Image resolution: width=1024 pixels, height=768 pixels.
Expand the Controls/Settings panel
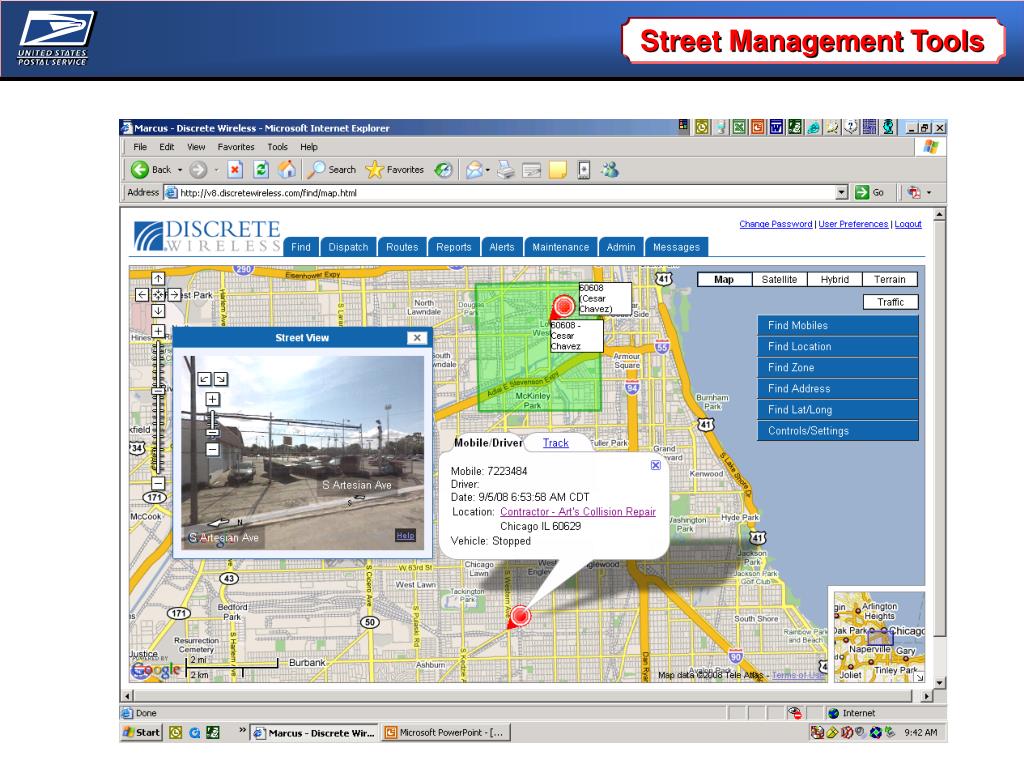pos(838,431)
